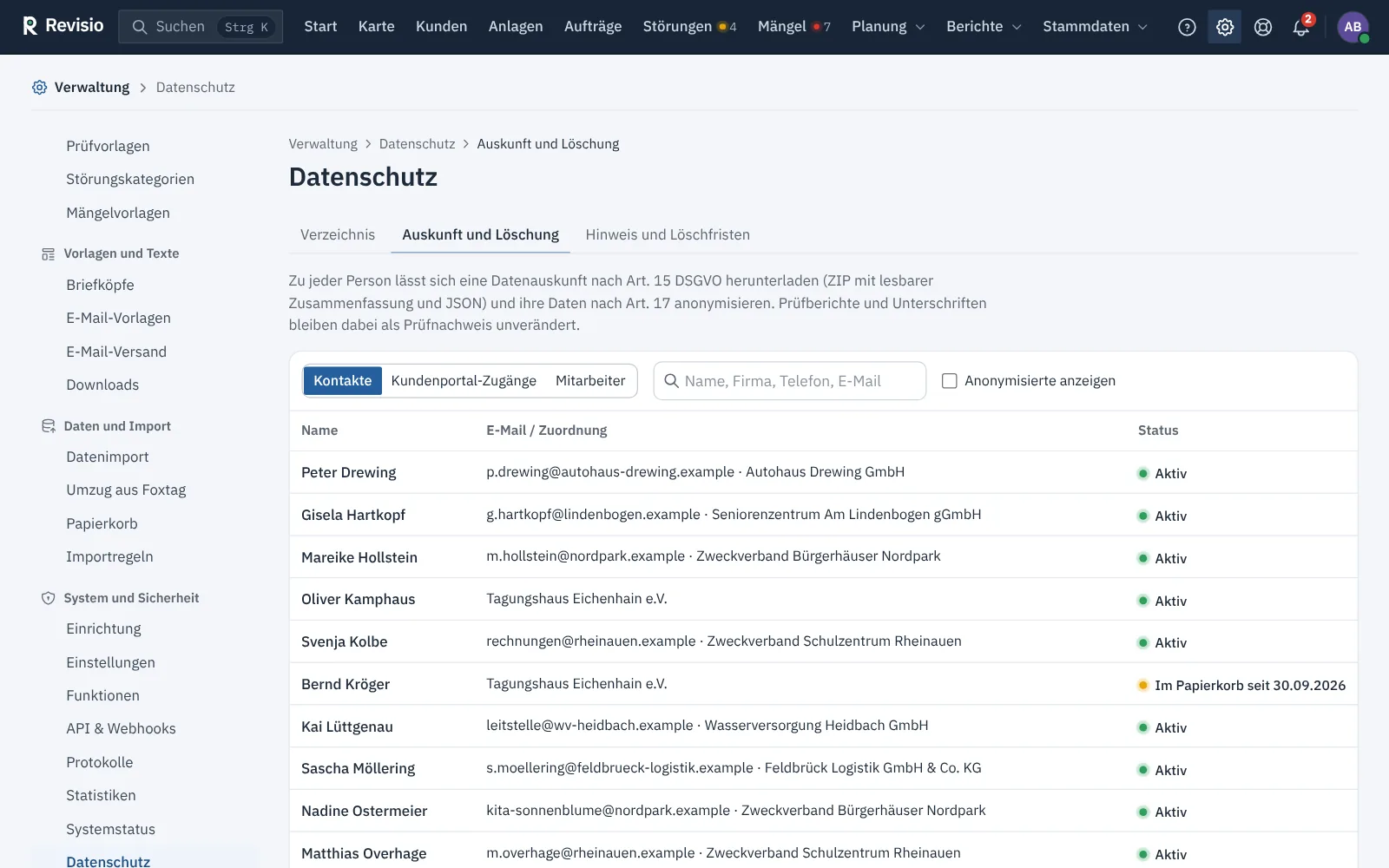Switch to the Verzeichnis tab
The height and width of the screenshot is (868, 1389).
point(338,234)
